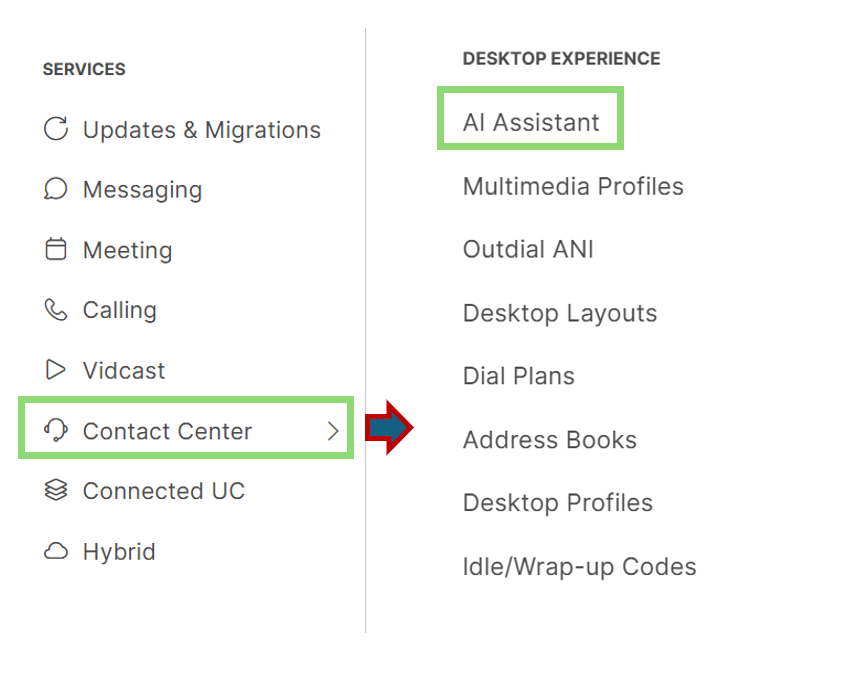Image resolution: width=843 pixels, height=677 pixels.
Task: Open the Calling service label
Action: [x=120, y=310]
